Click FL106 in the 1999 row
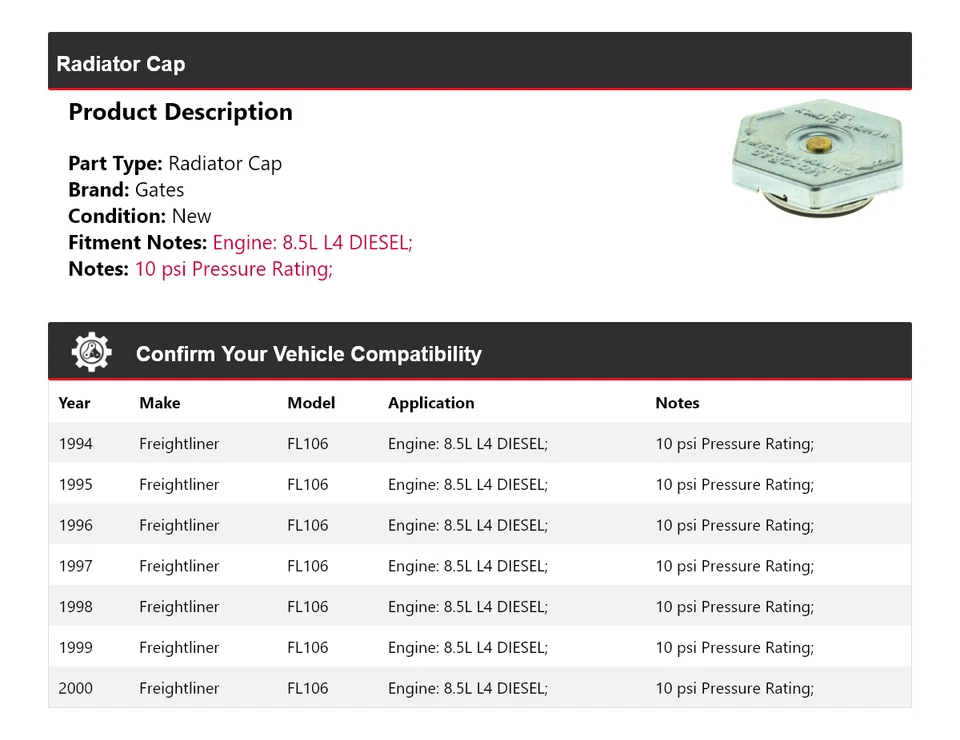The width and height of the screenshot is (960, 740). 308,648
